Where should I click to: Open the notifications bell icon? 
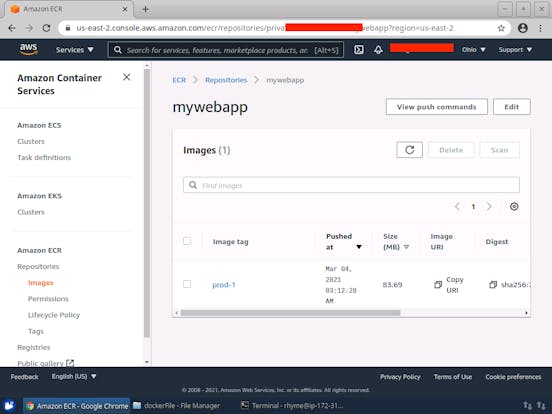378,50
